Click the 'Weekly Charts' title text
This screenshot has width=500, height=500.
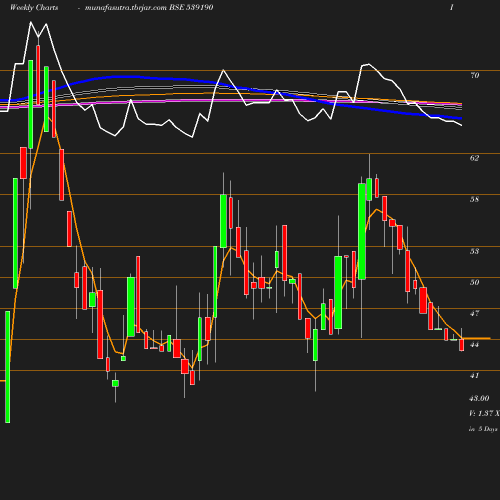34,8
